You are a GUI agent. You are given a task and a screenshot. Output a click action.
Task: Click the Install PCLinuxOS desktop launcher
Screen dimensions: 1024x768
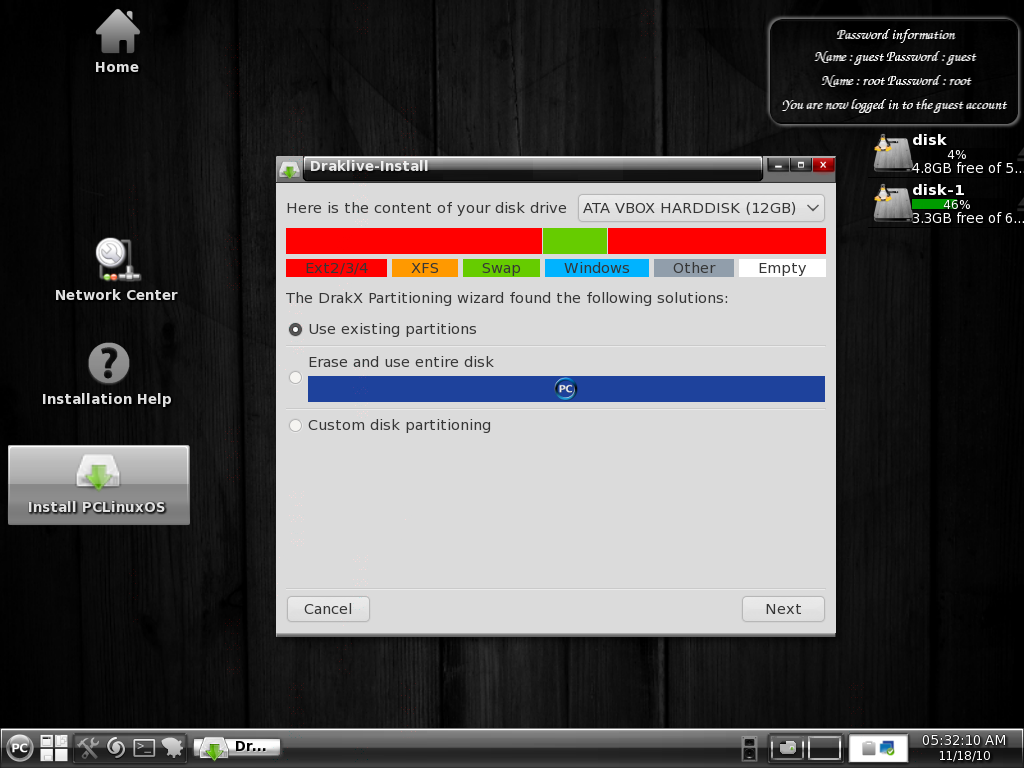(98, 484)
